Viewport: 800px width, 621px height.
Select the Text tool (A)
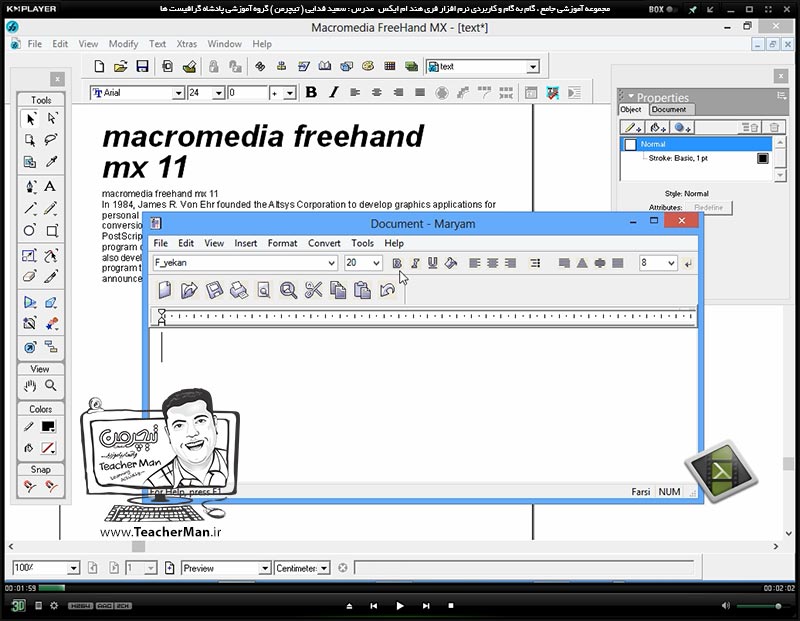click(50, 186)
